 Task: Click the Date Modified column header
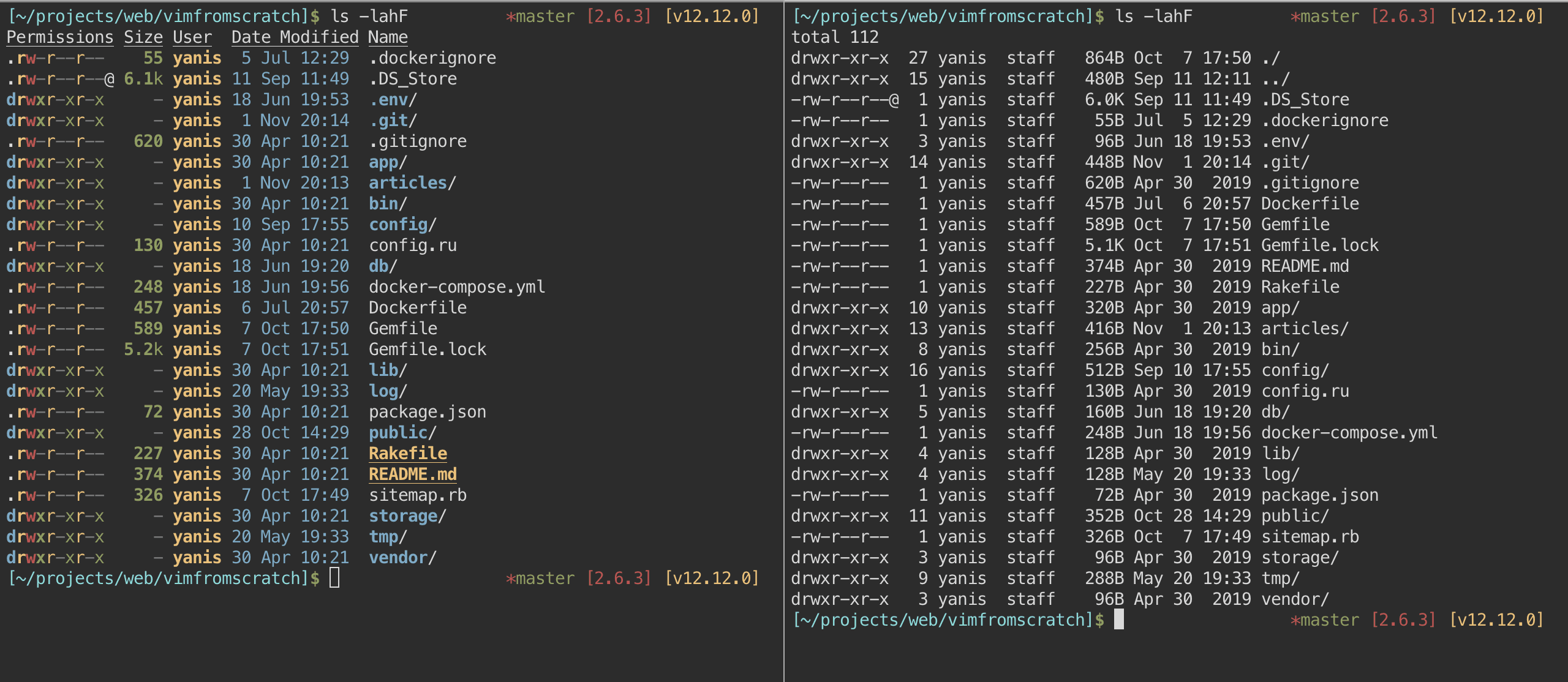point(295,37)
